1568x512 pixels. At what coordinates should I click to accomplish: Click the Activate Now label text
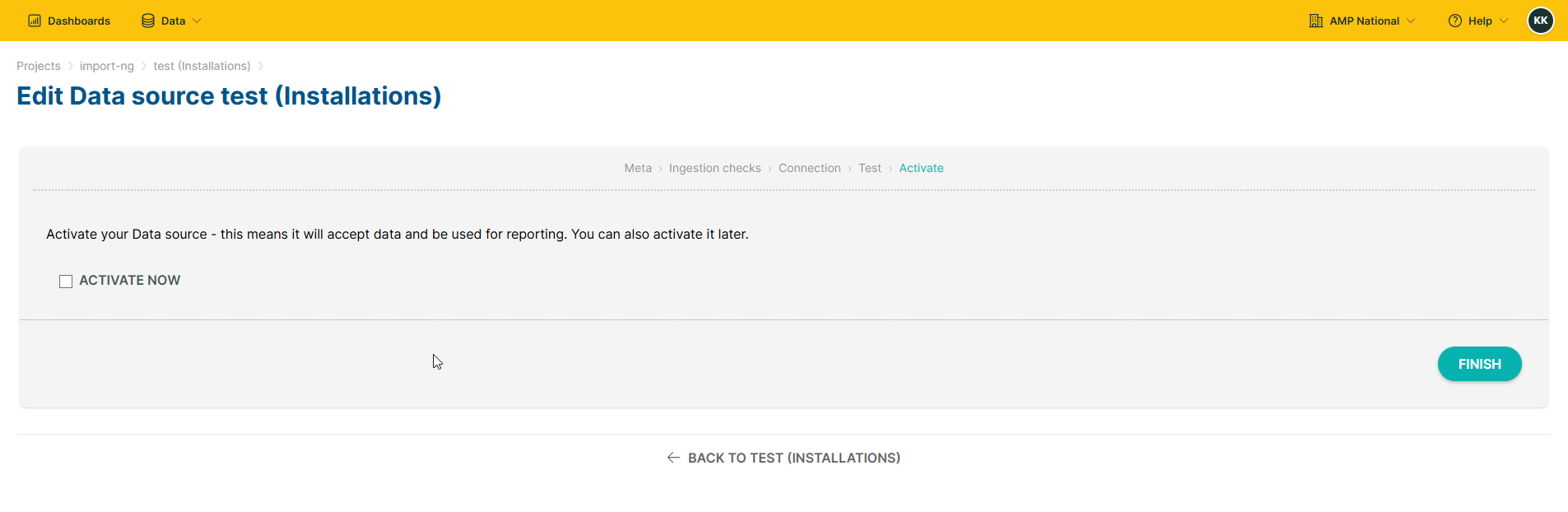click(130, 281)
